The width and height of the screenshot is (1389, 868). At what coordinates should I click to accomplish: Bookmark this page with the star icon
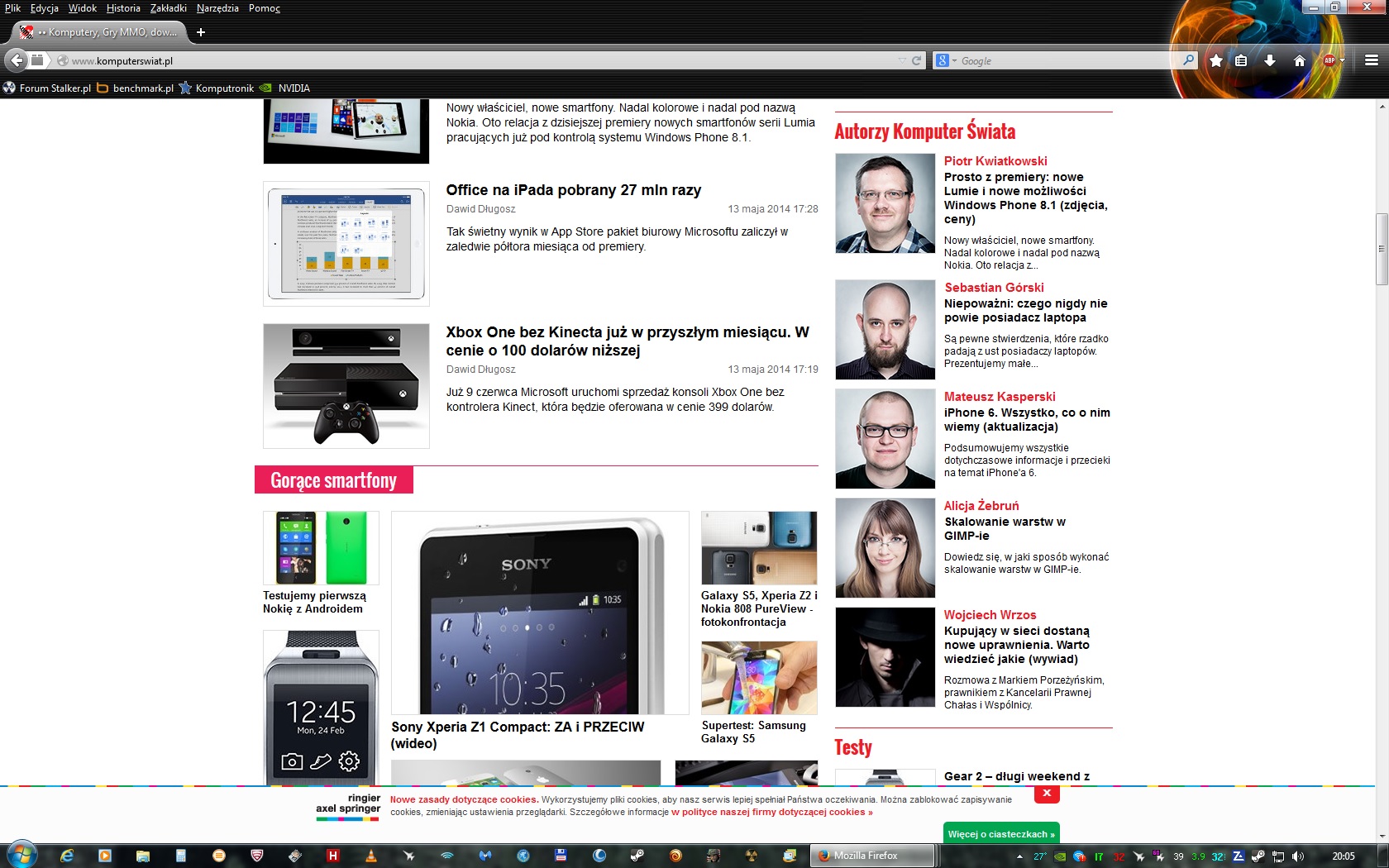[1216, 60]
